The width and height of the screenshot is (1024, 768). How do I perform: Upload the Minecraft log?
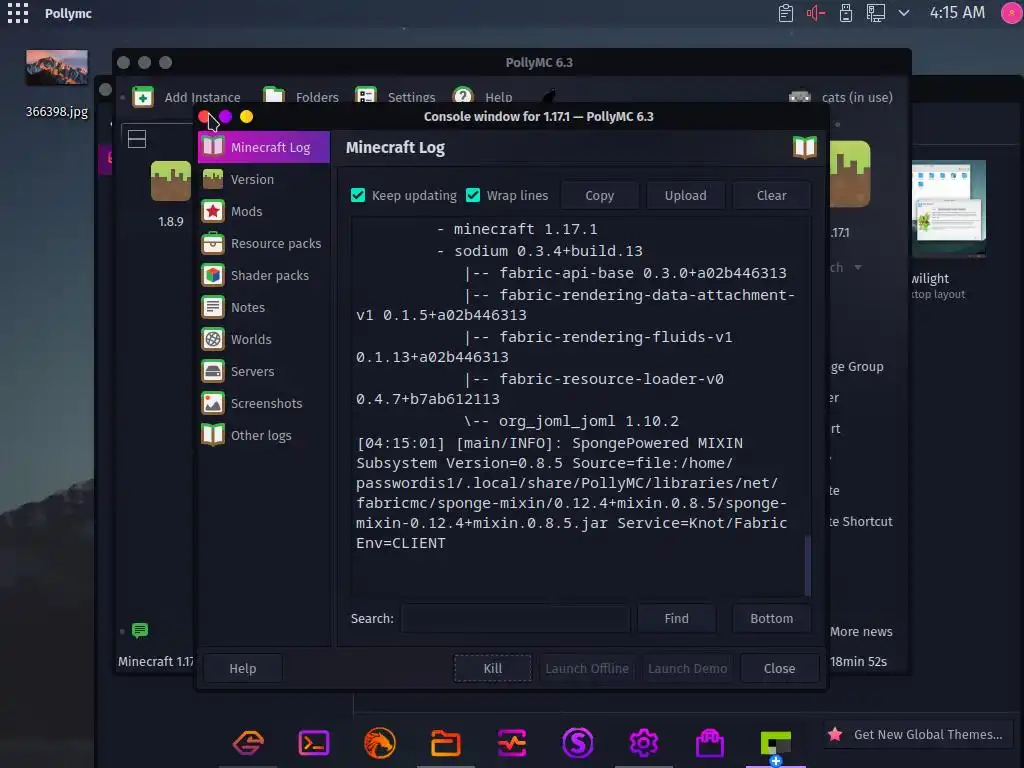point(685,195)
